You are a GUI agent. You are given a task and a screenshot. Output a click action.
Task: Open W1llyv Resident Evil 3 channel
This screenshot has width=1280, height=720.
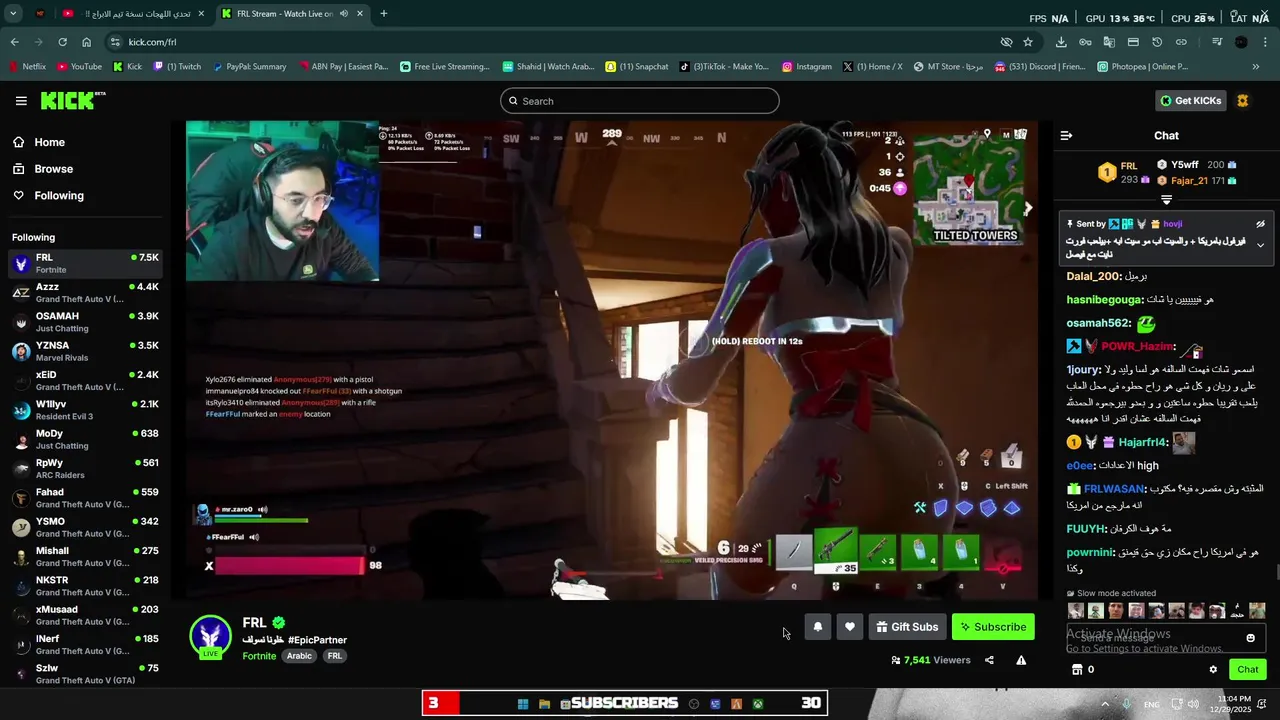(x=85, y=410)
